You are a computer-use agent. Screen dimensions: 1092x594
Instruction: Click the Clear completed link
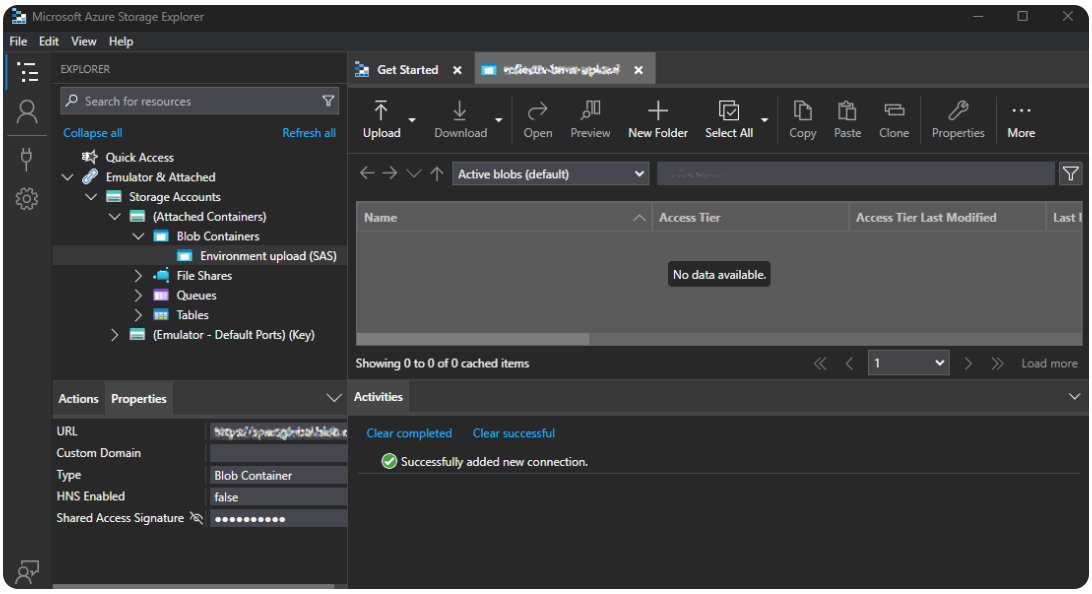coord(409,433)
